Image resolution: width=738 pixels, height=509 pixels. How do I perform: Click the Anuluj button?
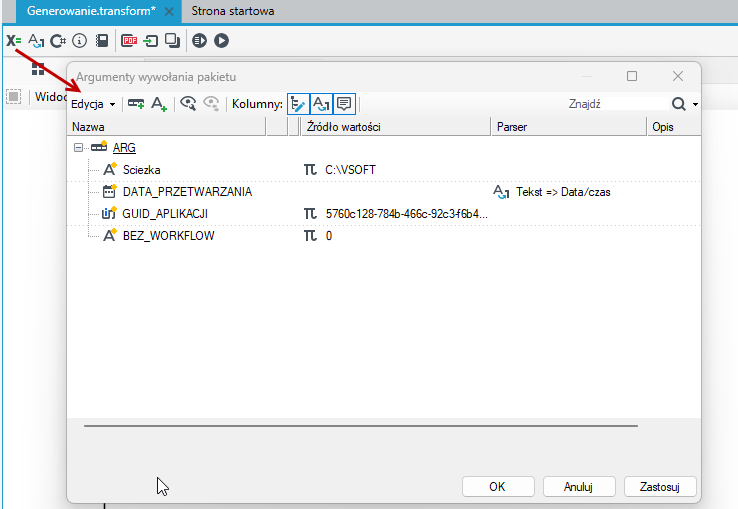[x=579, y=486]
